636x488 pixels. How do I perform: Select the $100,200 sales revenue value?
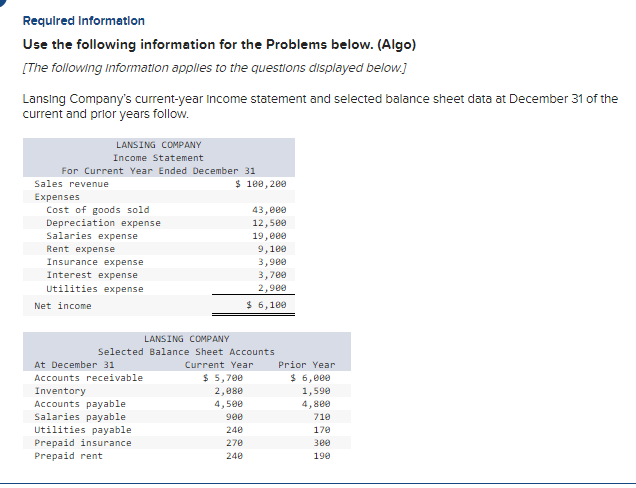(x=261, y=184)
